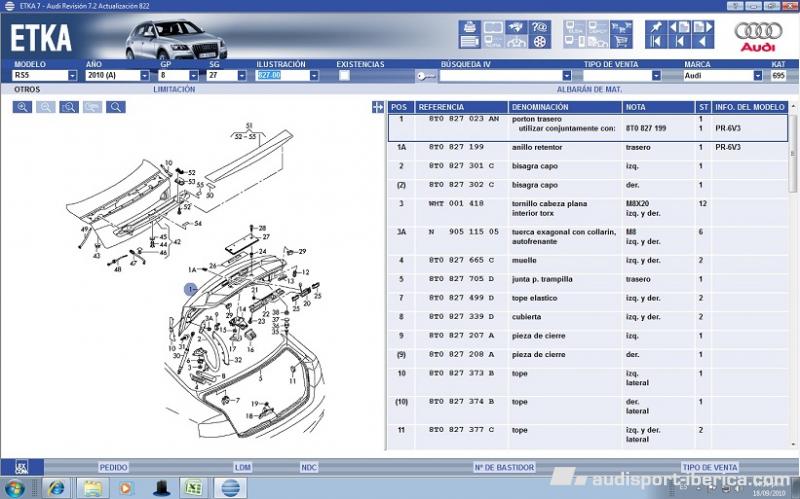Toggle the Existencias checkbox

(x=344, y=76)
